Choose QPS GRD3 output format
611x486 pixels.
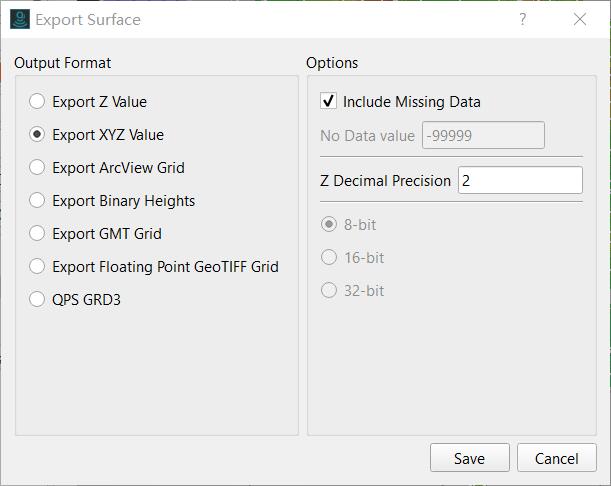click(37, 300)
